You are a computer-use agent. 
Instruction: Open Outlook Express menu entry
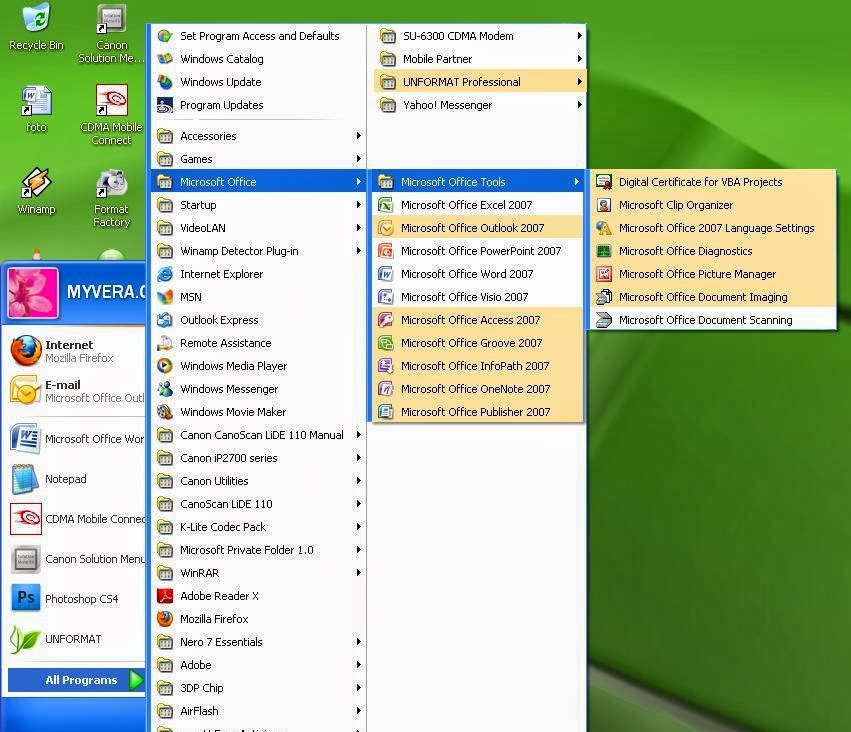coord(259,320)
